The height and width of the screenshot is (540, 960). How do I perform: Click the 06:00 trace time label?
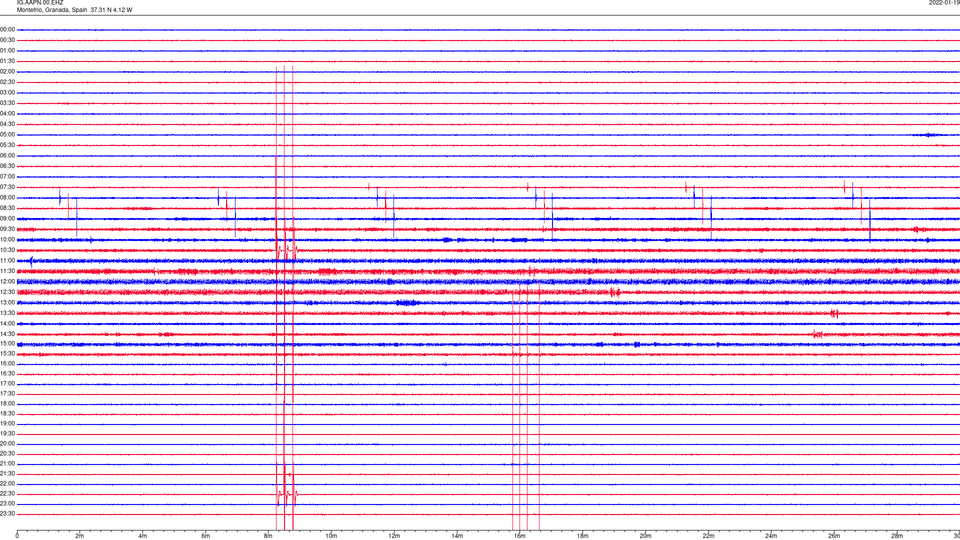click(x=8, y=156)
